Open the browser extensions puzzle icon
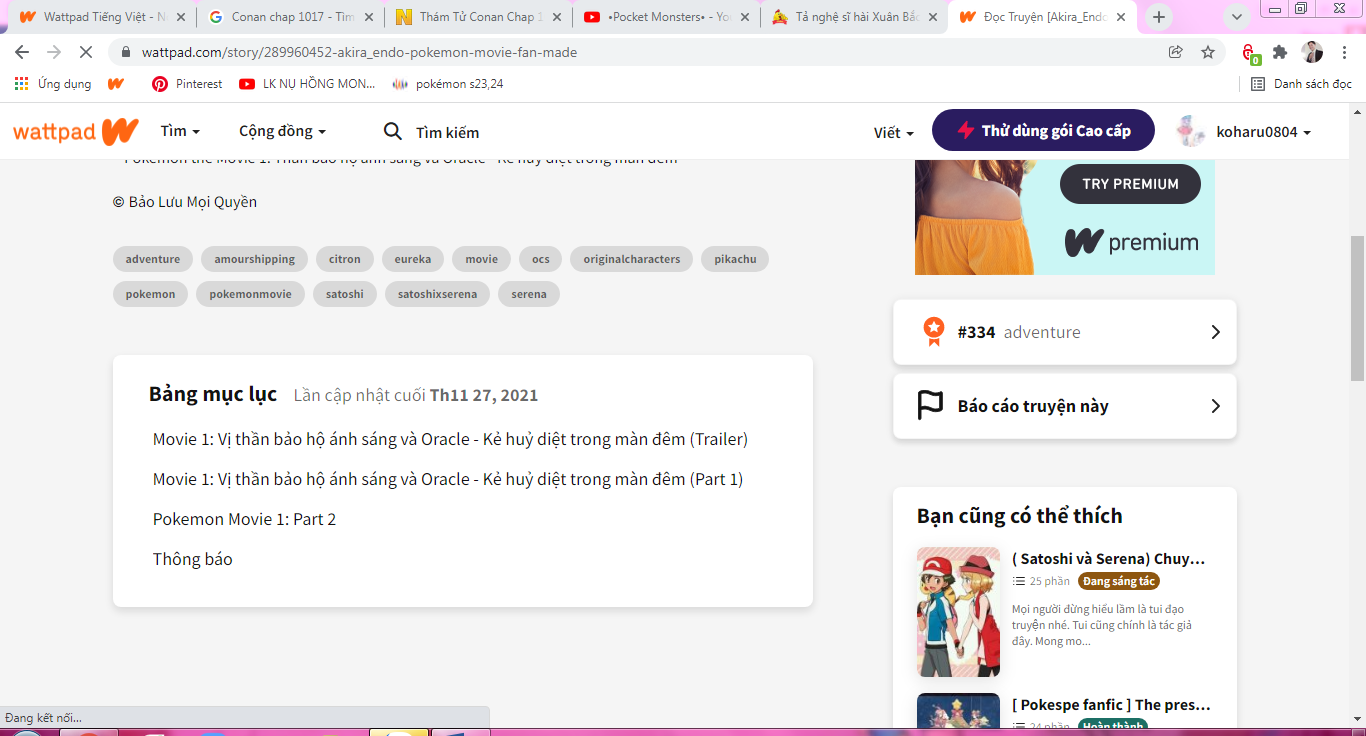1366x736 pixels. coord(1280,52)
